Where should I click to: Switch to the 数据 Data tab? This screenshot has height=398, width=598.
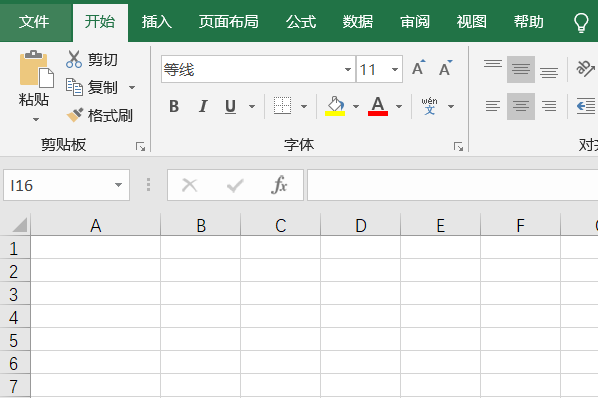coord(357,21)
